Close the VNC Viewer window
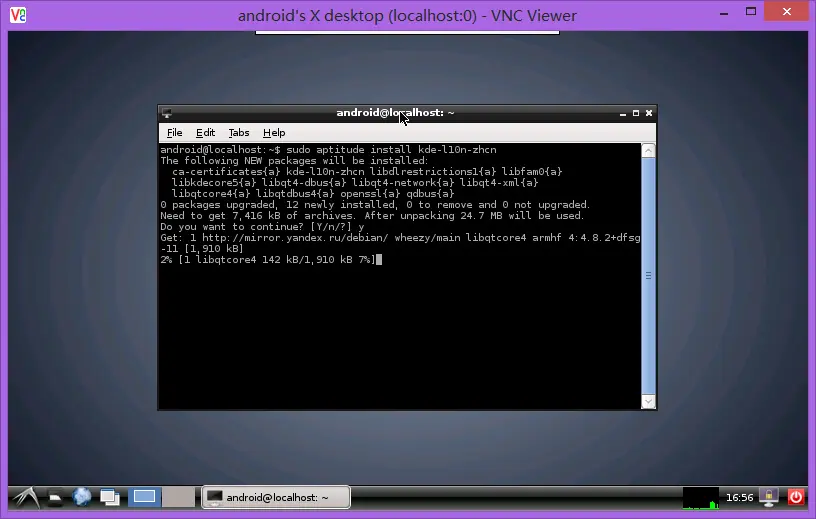The image size is (816, 519). click(786, 11)
